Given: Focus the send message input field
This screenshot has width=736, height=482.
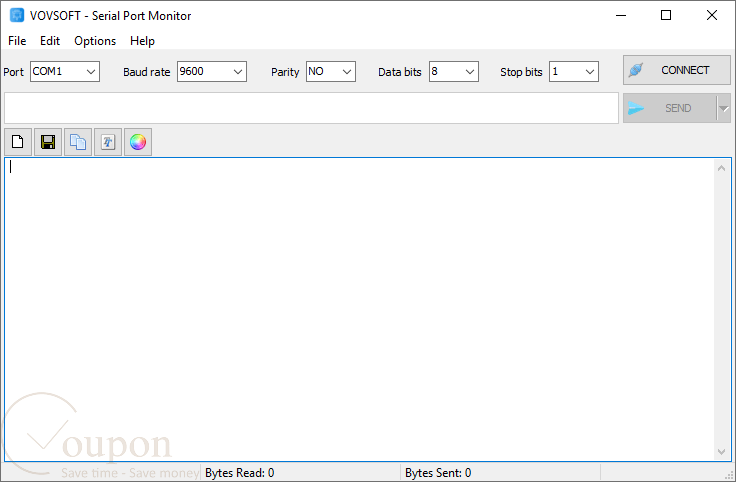Looking at the screenshot, I should click(311, 108).
